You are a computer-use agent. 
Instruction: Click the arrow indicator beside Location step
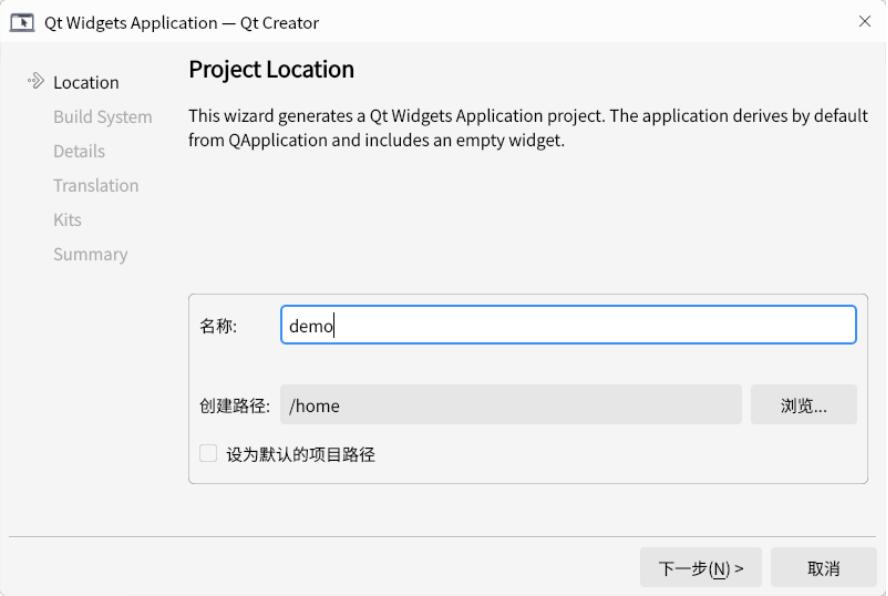(34, 82)
